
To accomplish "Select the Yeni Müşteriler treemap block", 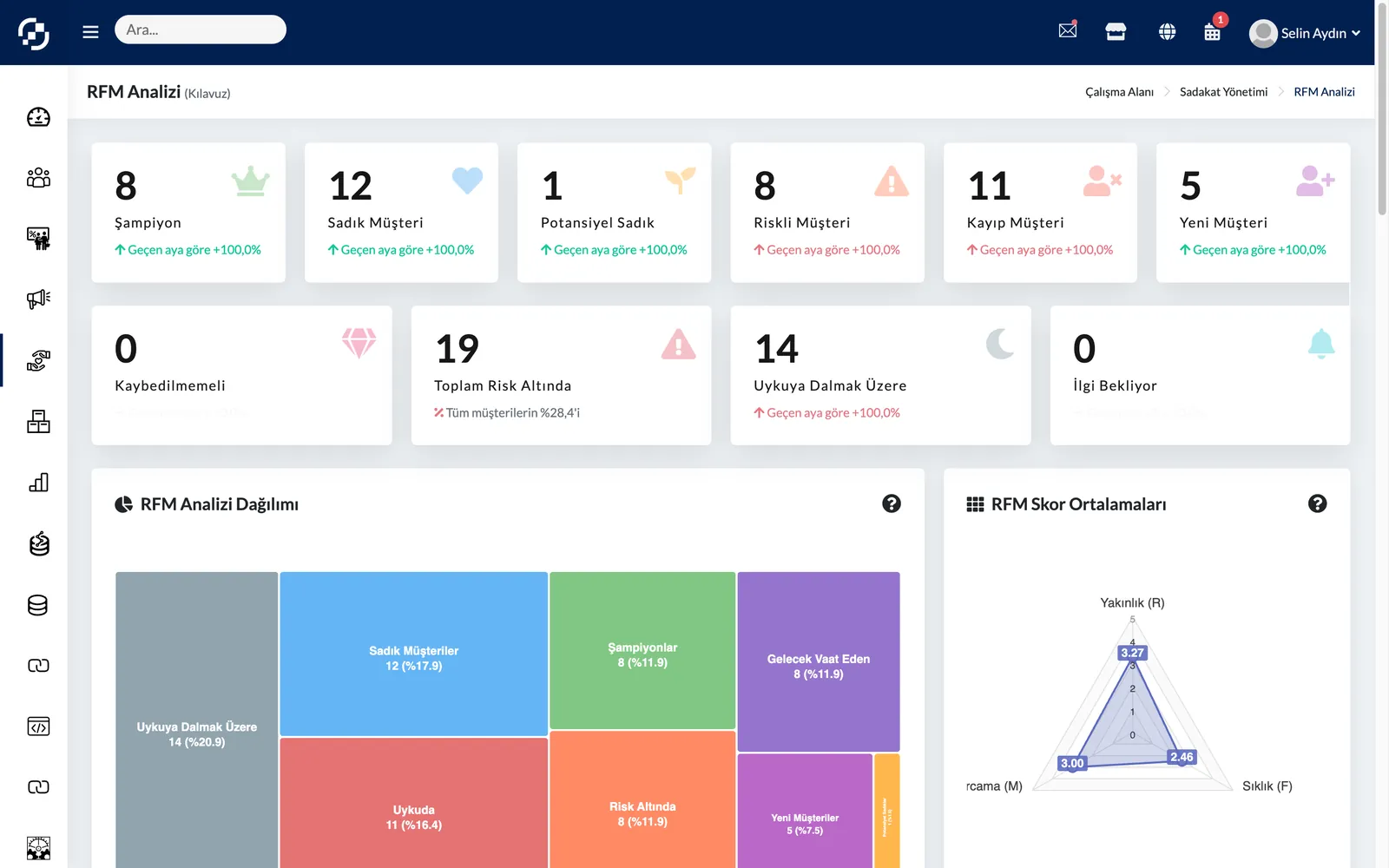I will click(805, 811).
